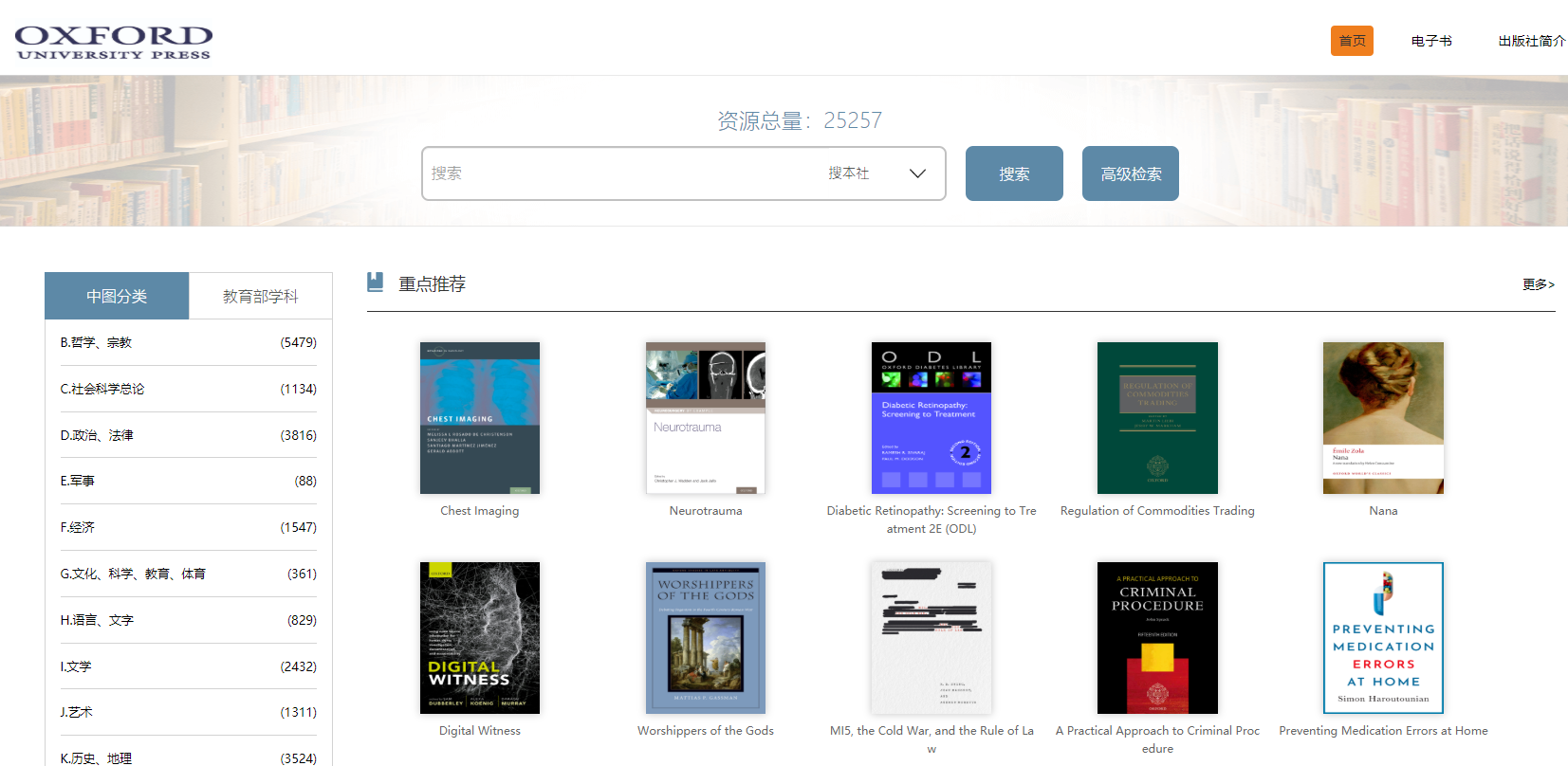Click the 资源总量: 25257 text
The height and width of the screenshot is (766, 1568).
(800, 120)
